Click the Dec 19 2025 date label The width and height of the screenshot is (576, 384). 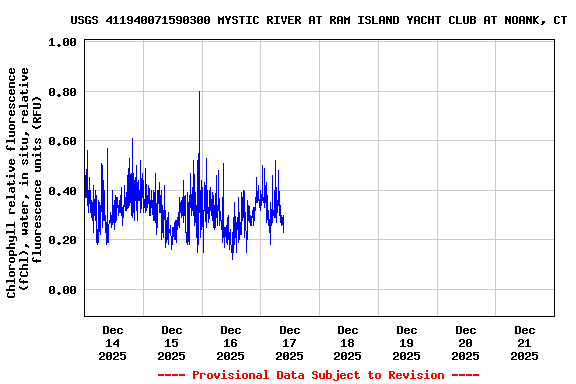point(406,343)
